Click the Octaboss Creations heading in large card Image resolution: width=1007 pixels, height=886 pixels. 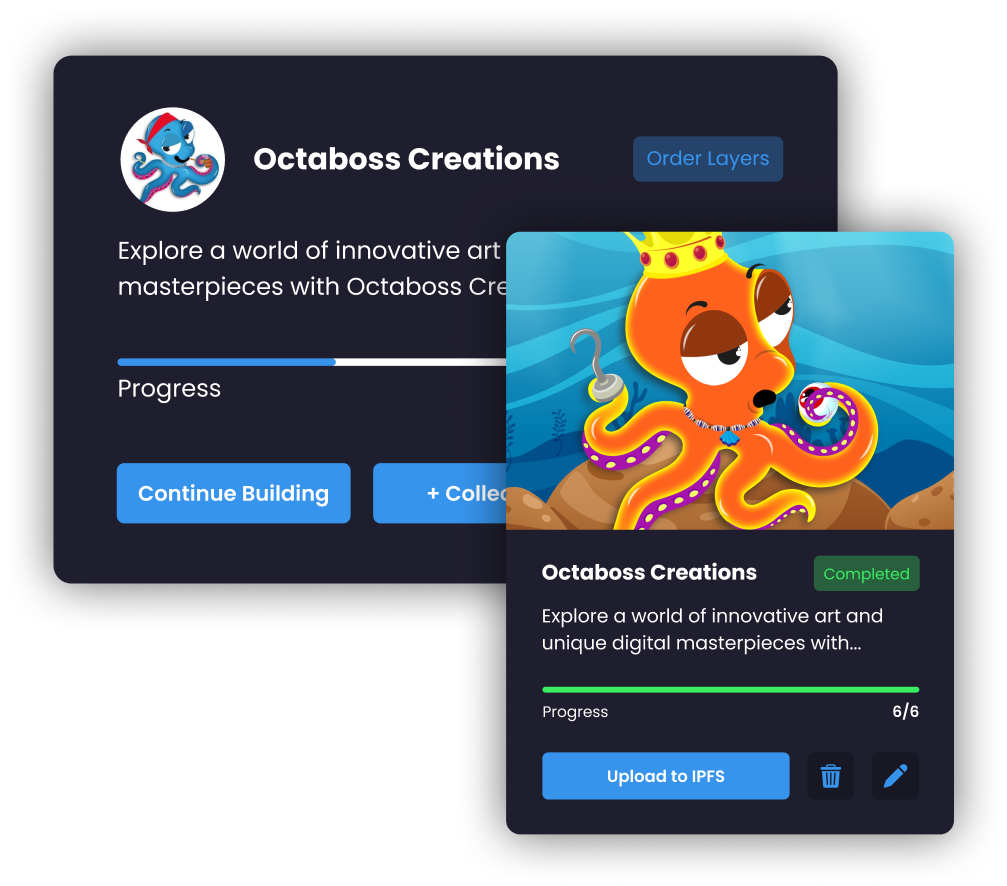406,159
